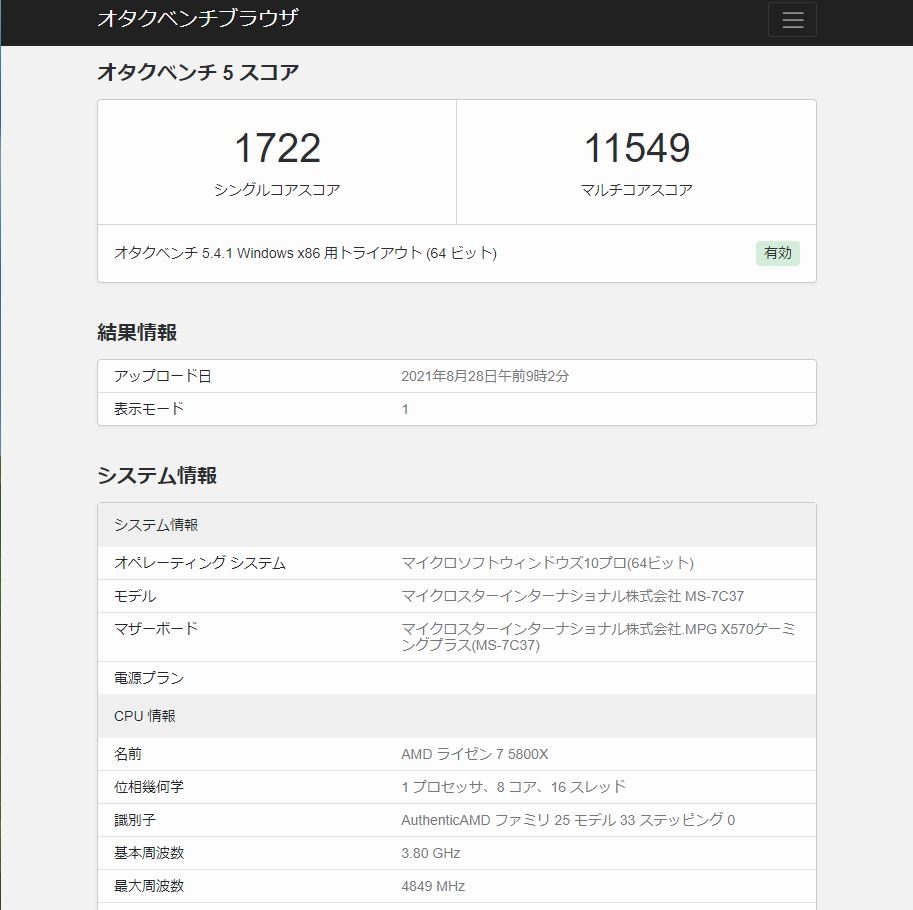The image size is (913, 910).
Task: Click the 位相幾何学 row label
Action: click(x=148, y=787)
